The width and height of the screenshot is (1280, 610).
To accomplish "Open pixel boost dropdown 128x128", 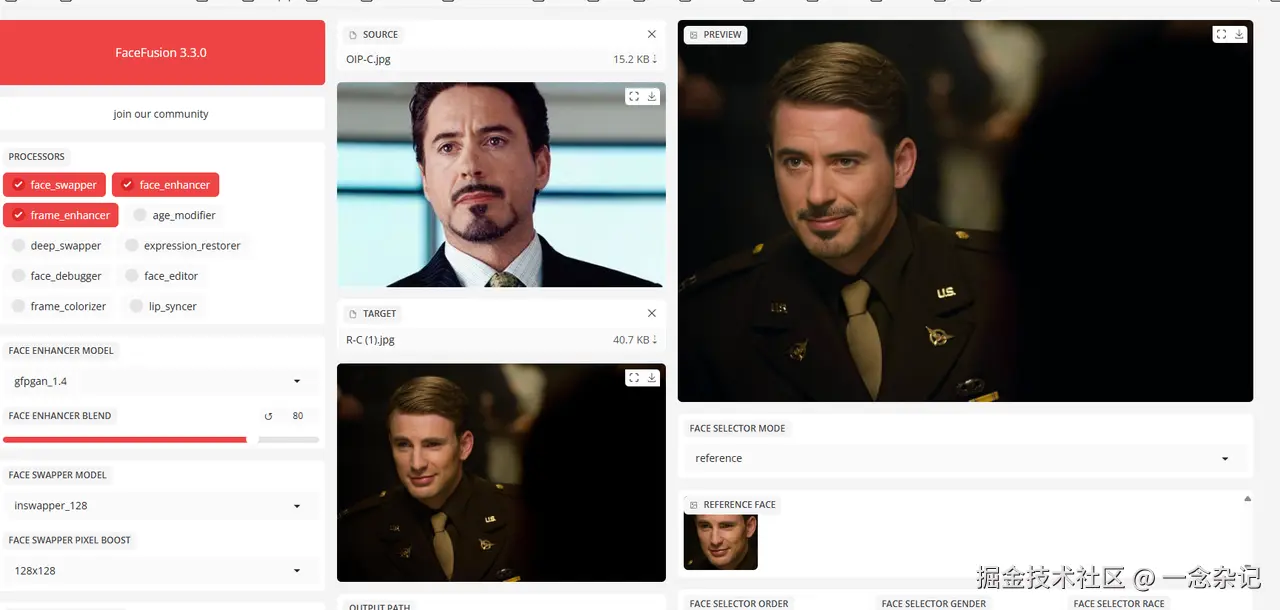I will (x=160, y=570).
